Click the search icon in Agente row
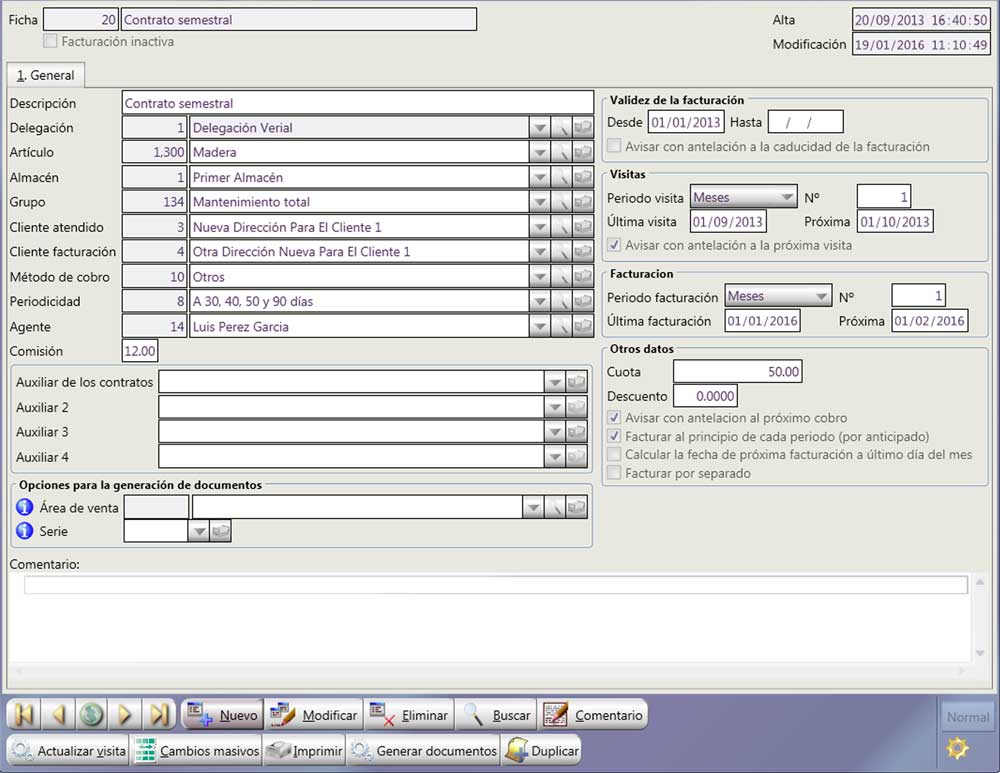Image resolution: width=1000 pixels, height=773 pixels. point(562,327)
